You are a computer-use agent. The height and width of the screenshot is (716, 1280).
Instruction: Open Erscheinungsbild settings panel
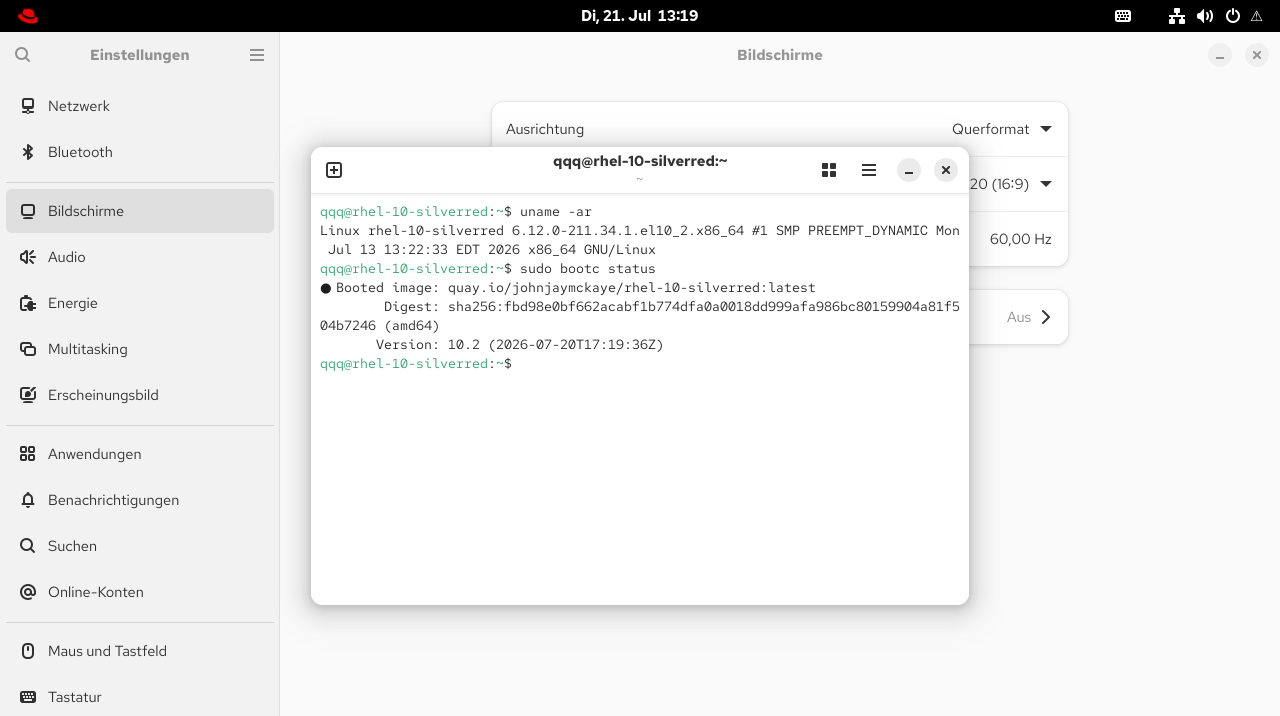click(140, 395)
